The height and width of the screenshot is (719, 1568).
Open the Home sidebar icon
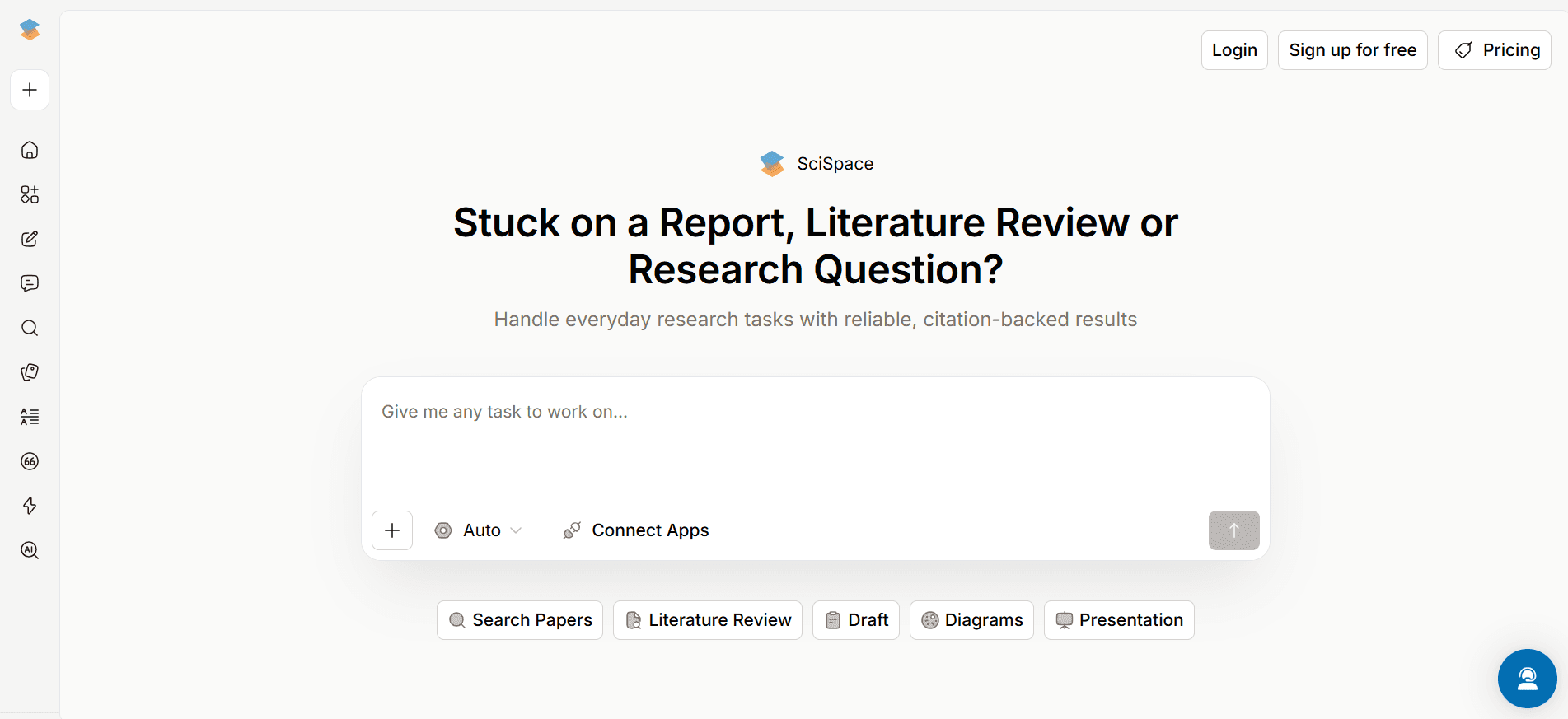pos(30,150)
